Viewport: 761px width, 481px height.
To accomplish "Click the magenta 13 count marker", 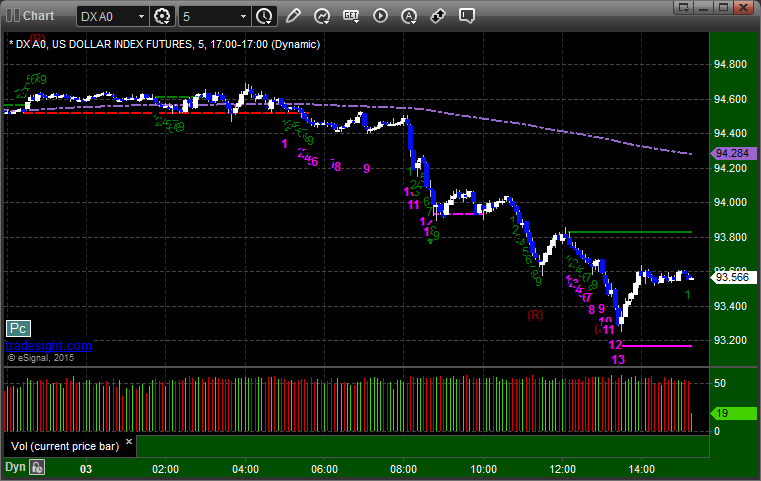I will pos(618,360).
